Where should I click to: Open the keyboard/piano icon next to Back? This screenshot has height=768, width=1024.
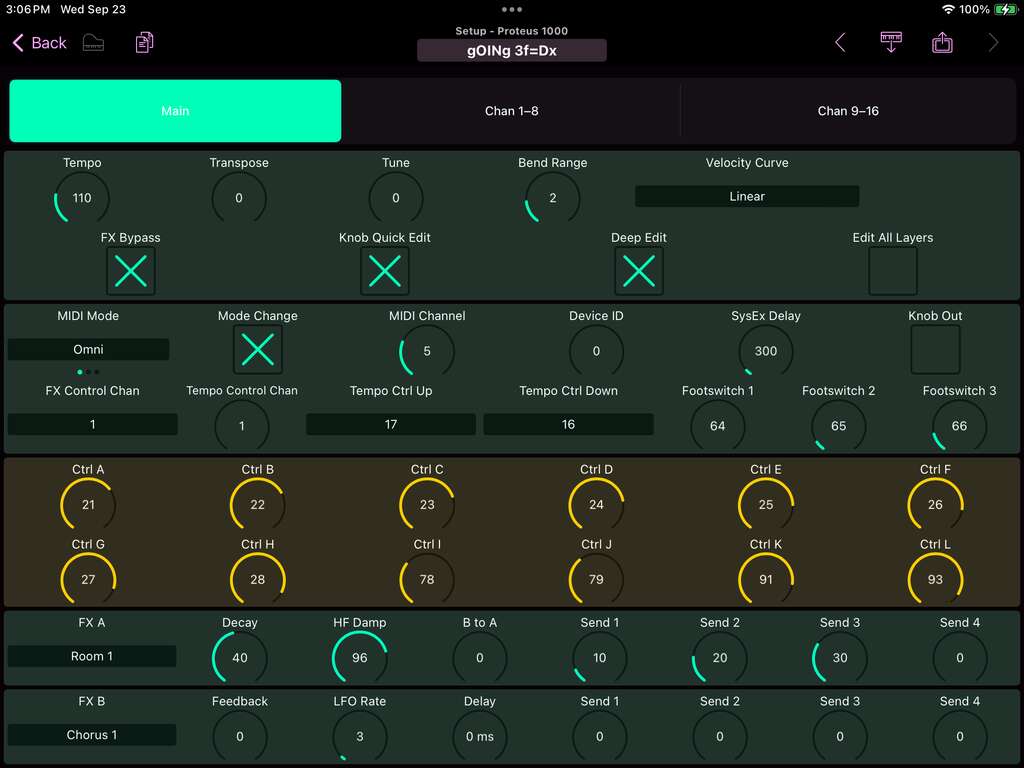[93, 43]
